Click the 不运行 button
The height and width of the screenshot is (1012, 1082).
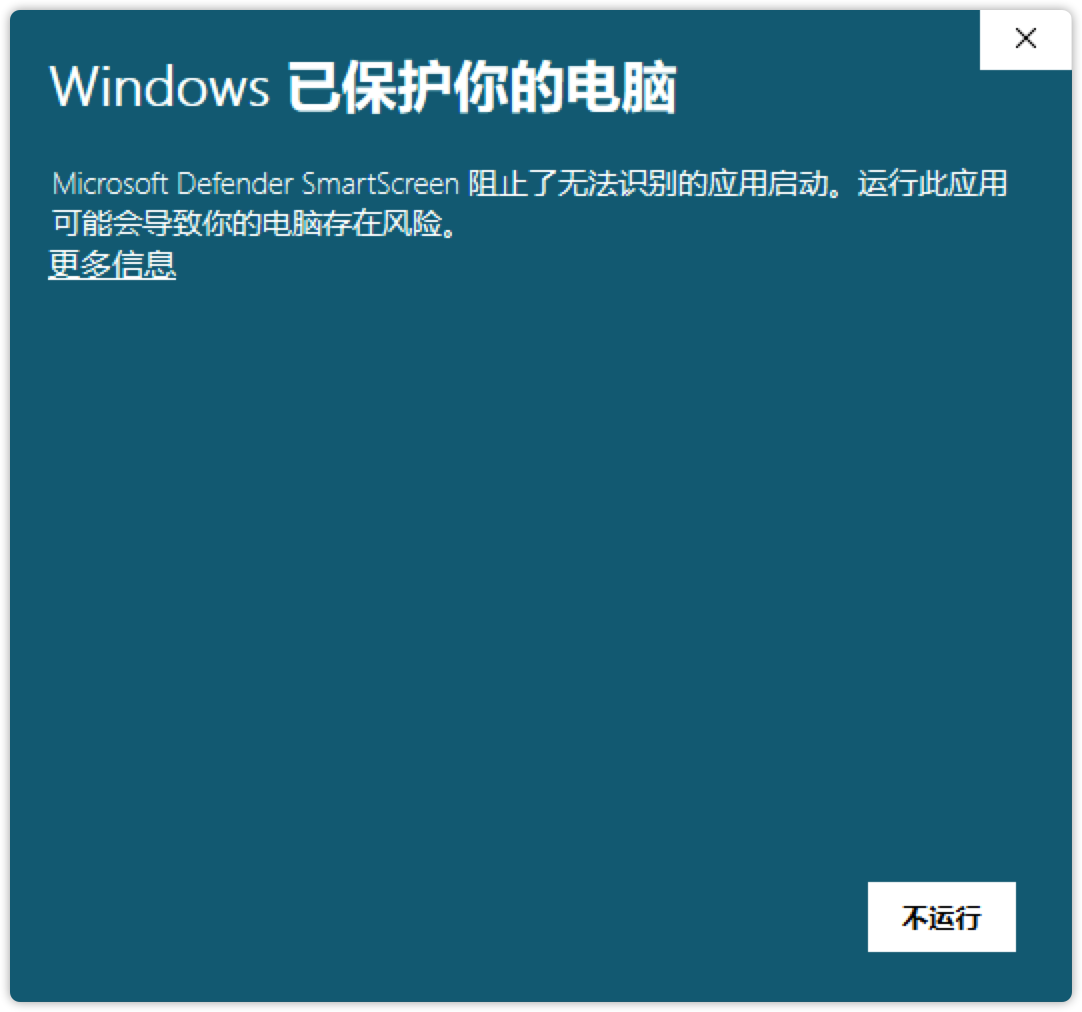click(941, 917)
